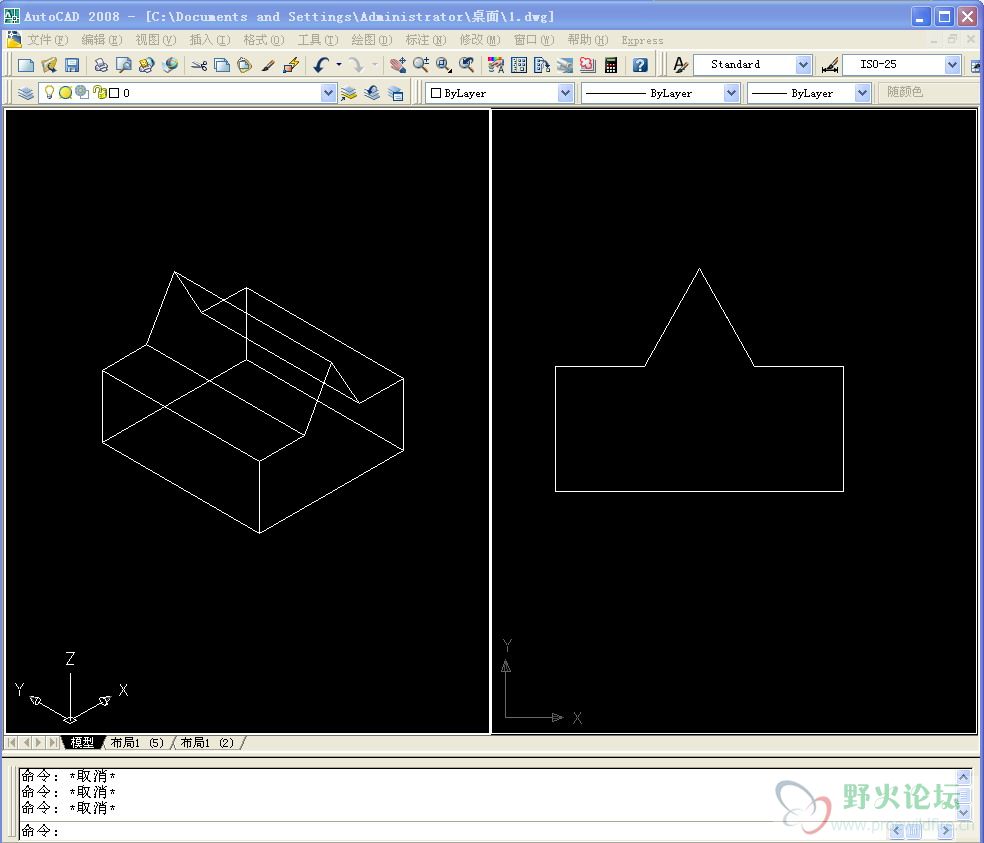This screenshot has height=843, width=984.
Task: Open the color control ByLayer dropdown
Action: pyautogui.click(x=565, y=93)
